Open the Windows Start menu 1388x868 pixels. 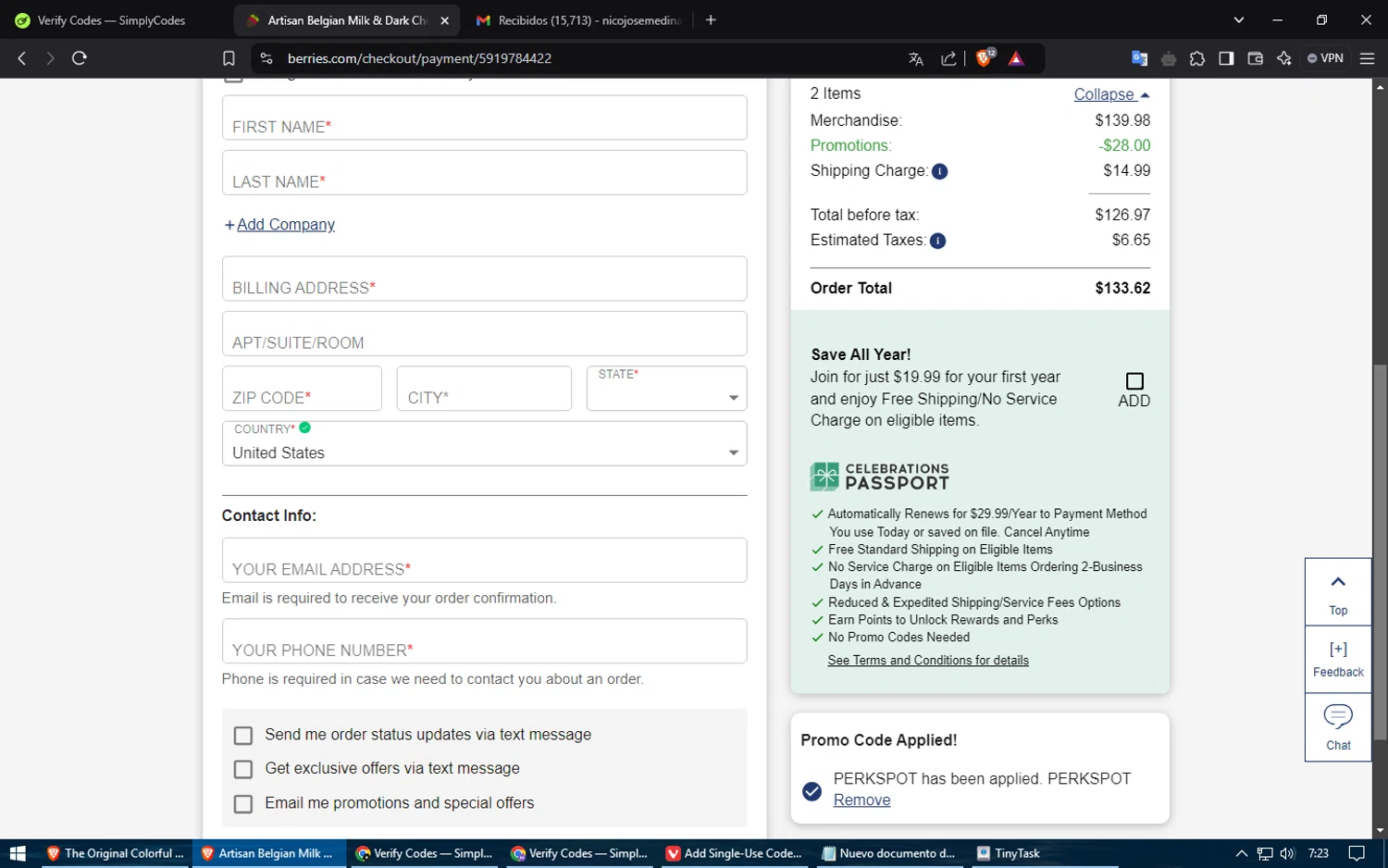click(x=18, y=853)
